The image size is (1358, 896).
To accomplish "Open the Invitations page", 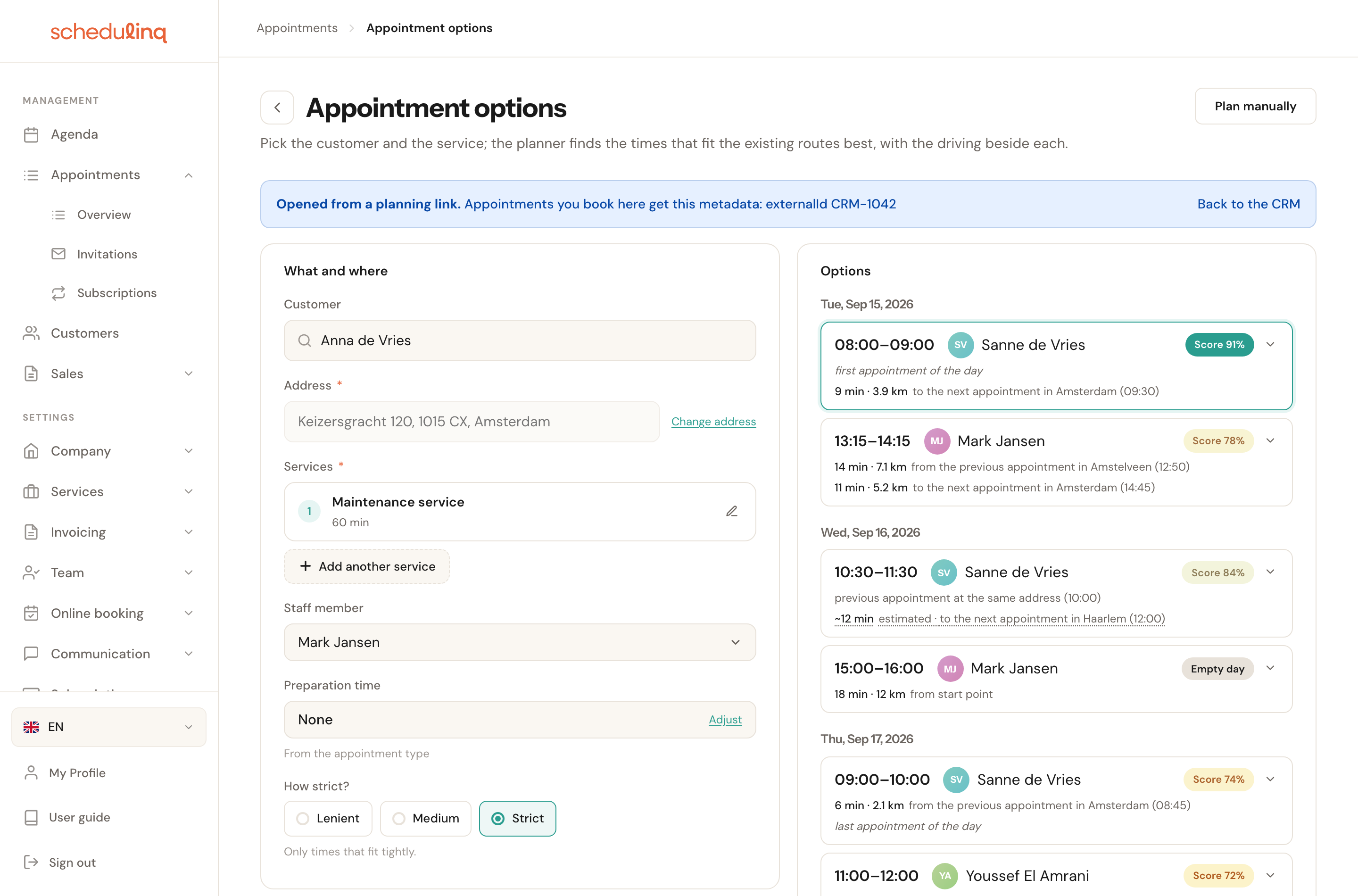I will coord(108,254).
